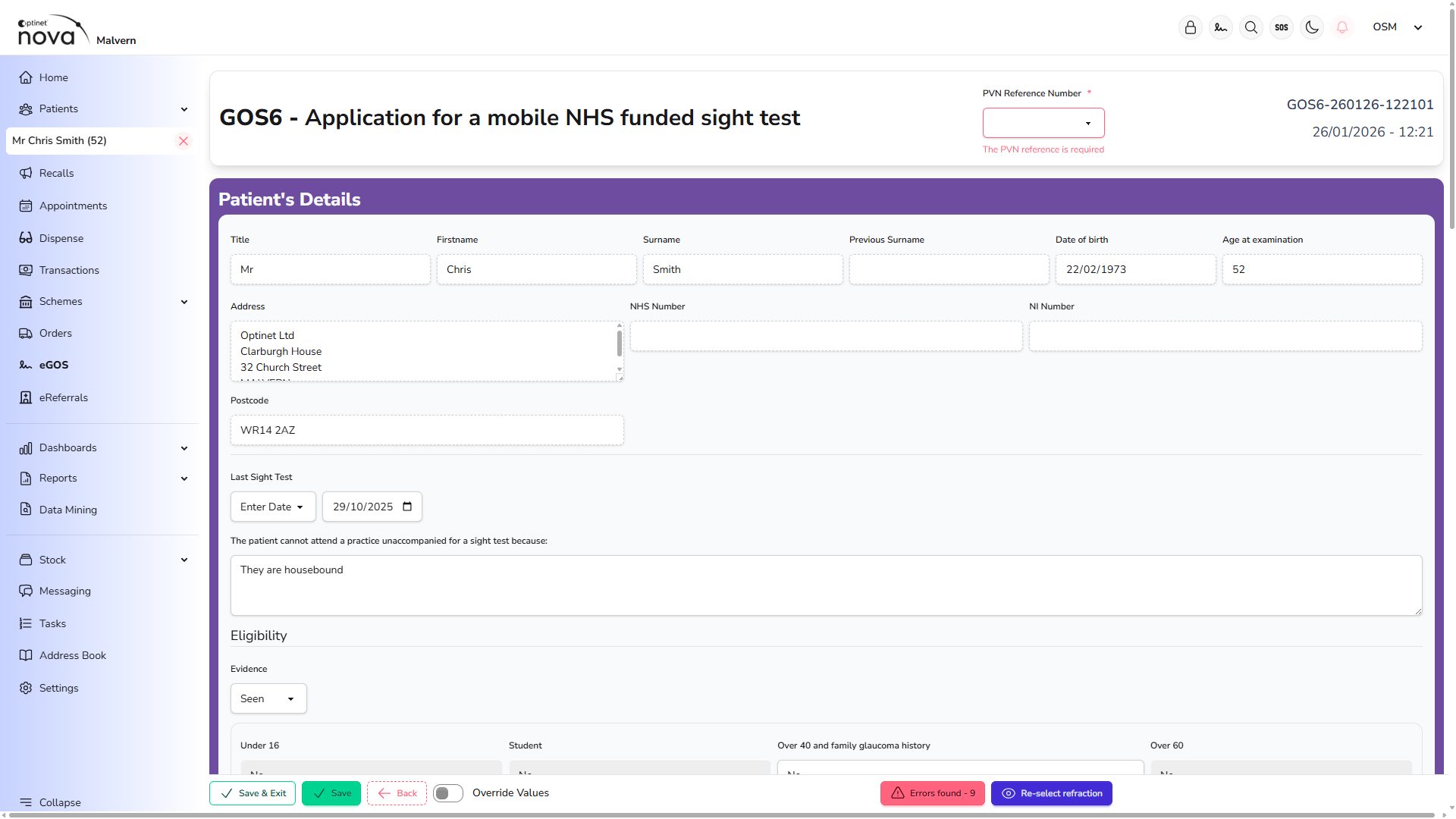Open PVN Reference Number dropdown
1456x819 pixels.
click(x=1043, y=123)
